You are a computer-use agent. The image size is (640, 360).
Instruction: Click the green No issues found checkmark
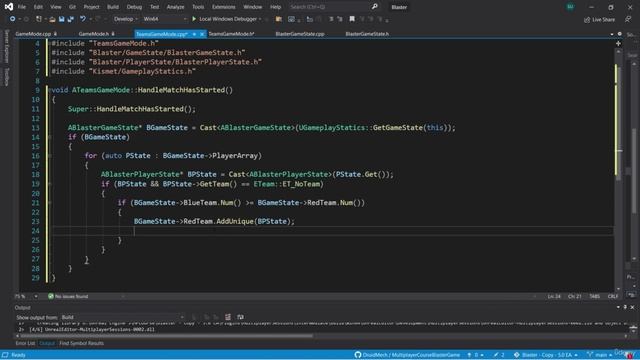51,296
